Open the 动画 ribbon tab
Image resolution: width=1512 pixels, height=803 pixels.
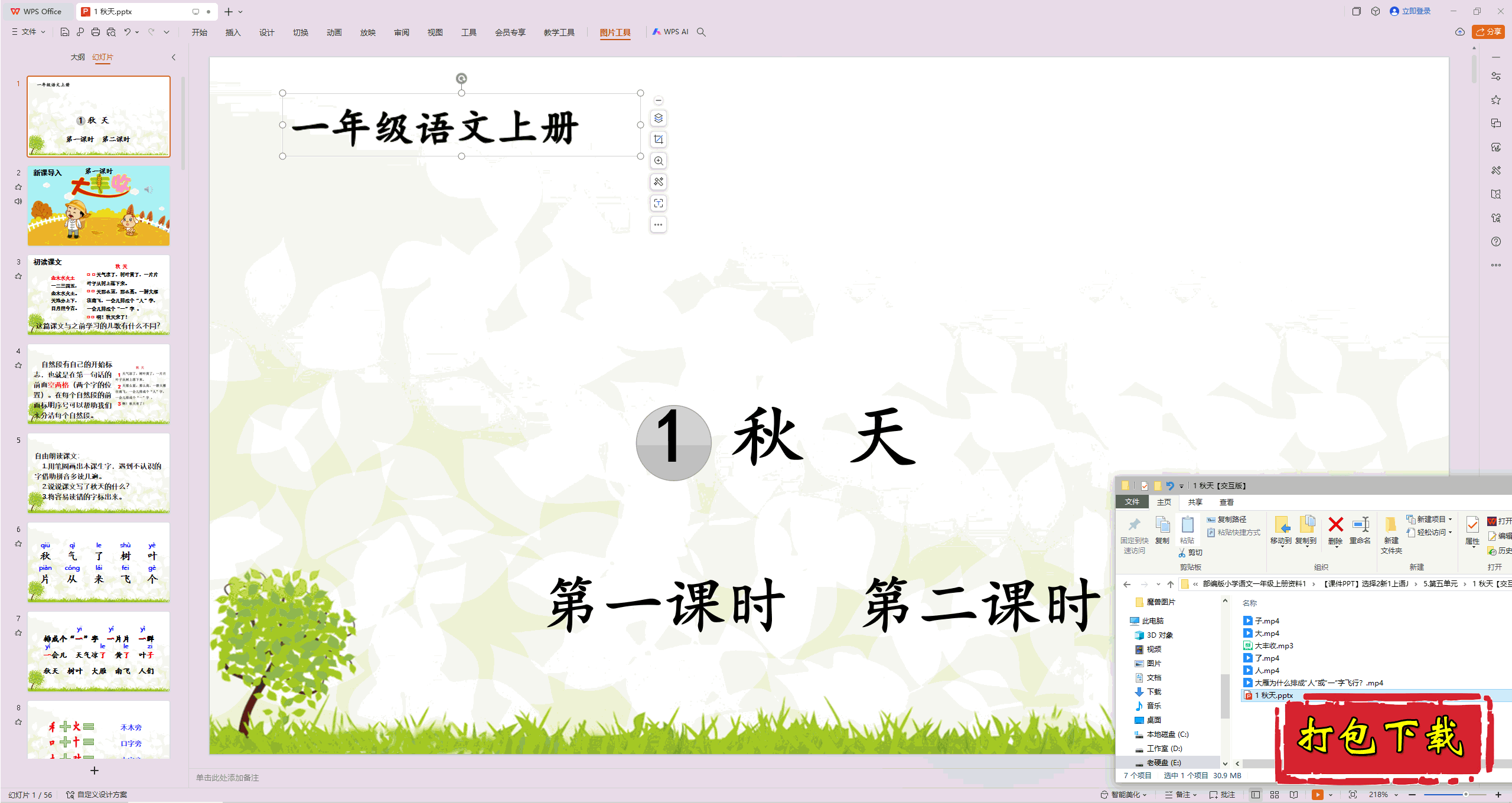334,32
